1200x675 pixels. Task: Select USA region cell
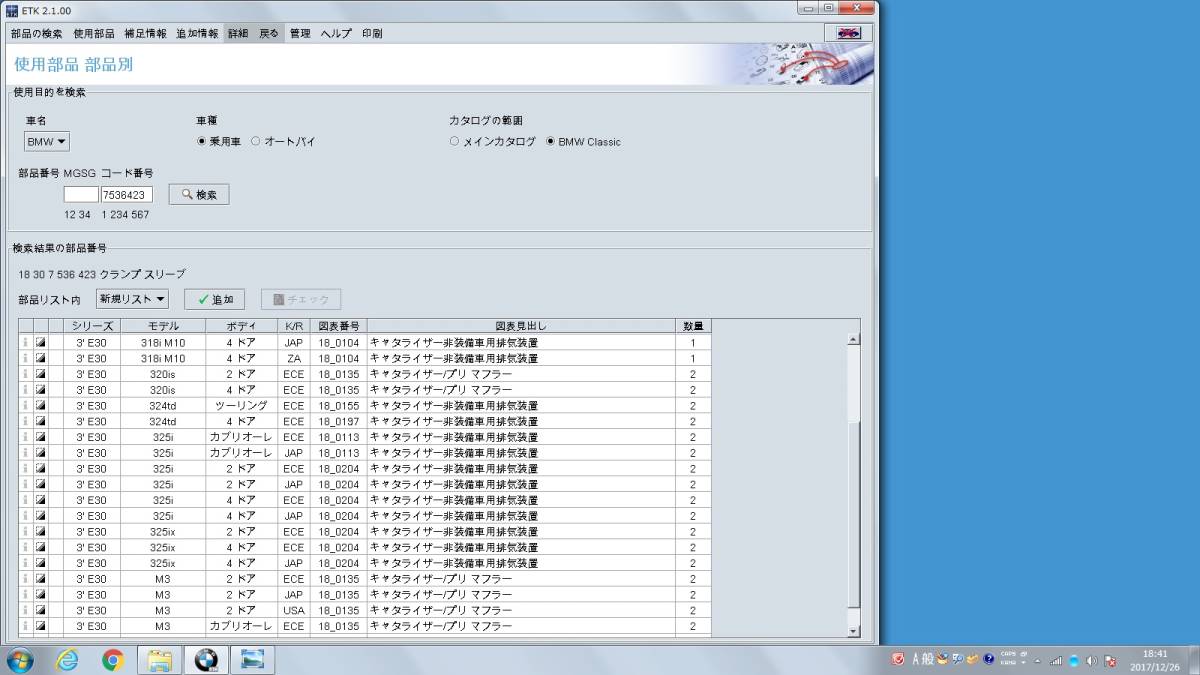point(293,610)
